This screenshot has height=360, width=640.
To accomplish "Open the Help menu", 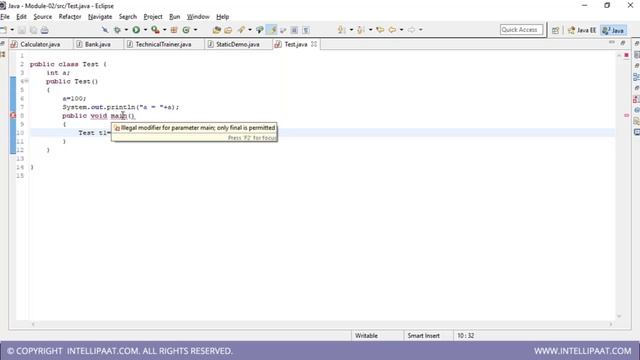I will tap(222, 17).
